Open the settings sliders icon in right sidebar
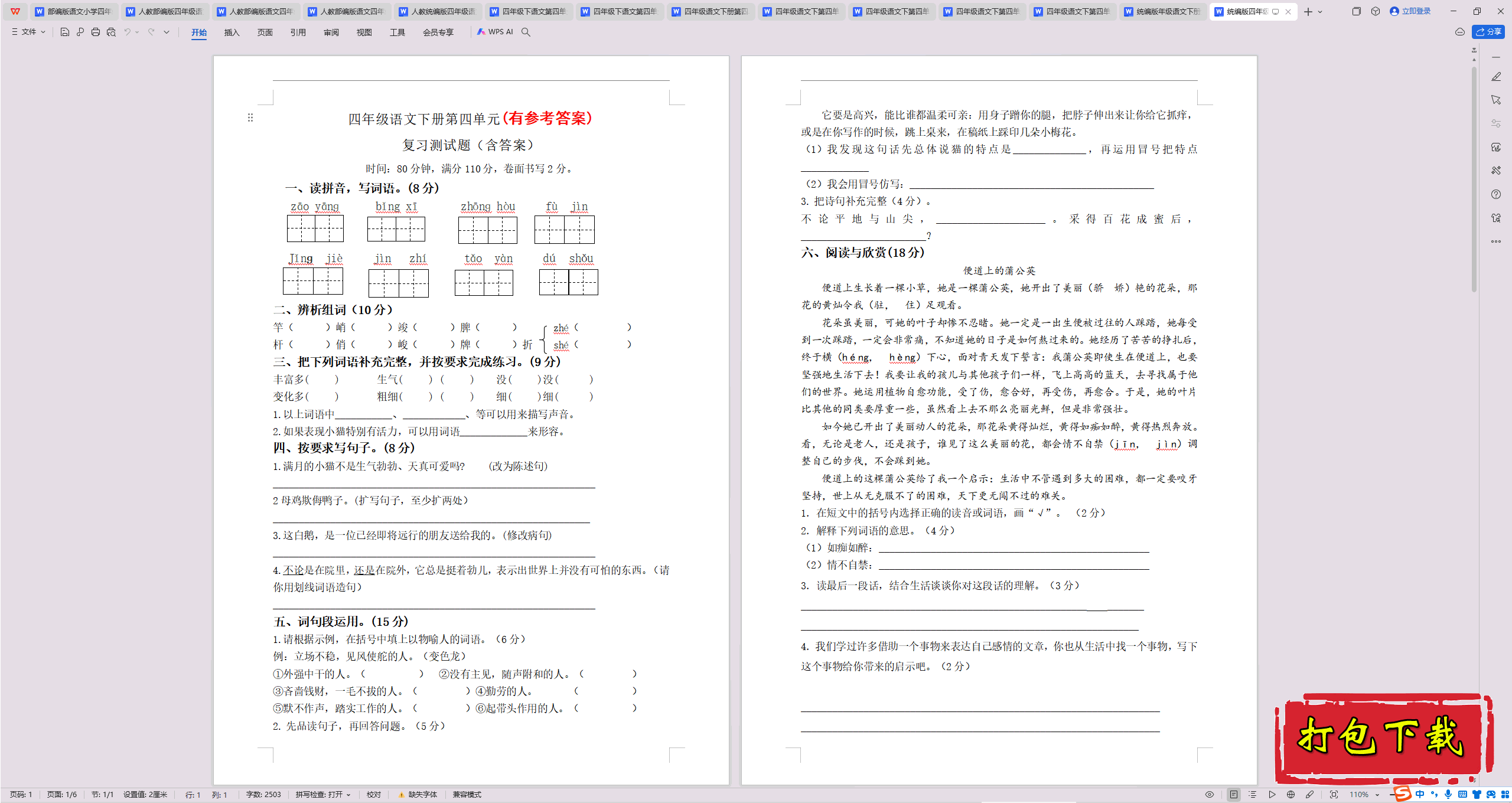This screenshot has width=1512, height=803. click(x=1496, y=123)
